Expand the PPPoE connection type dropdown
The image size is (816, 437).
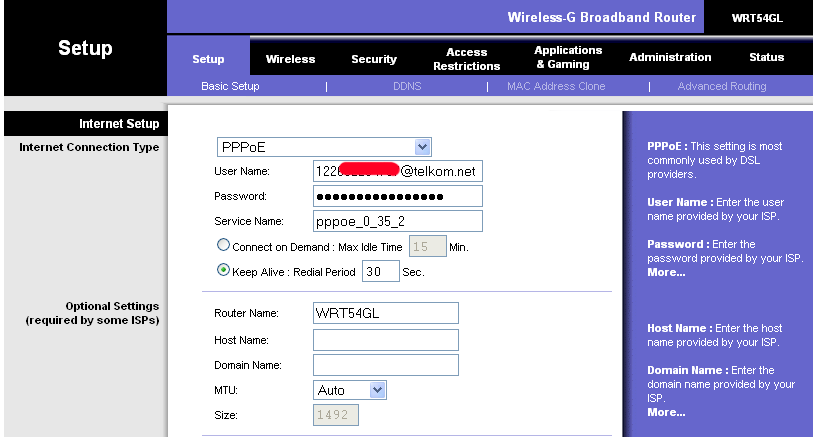[324, 147]
